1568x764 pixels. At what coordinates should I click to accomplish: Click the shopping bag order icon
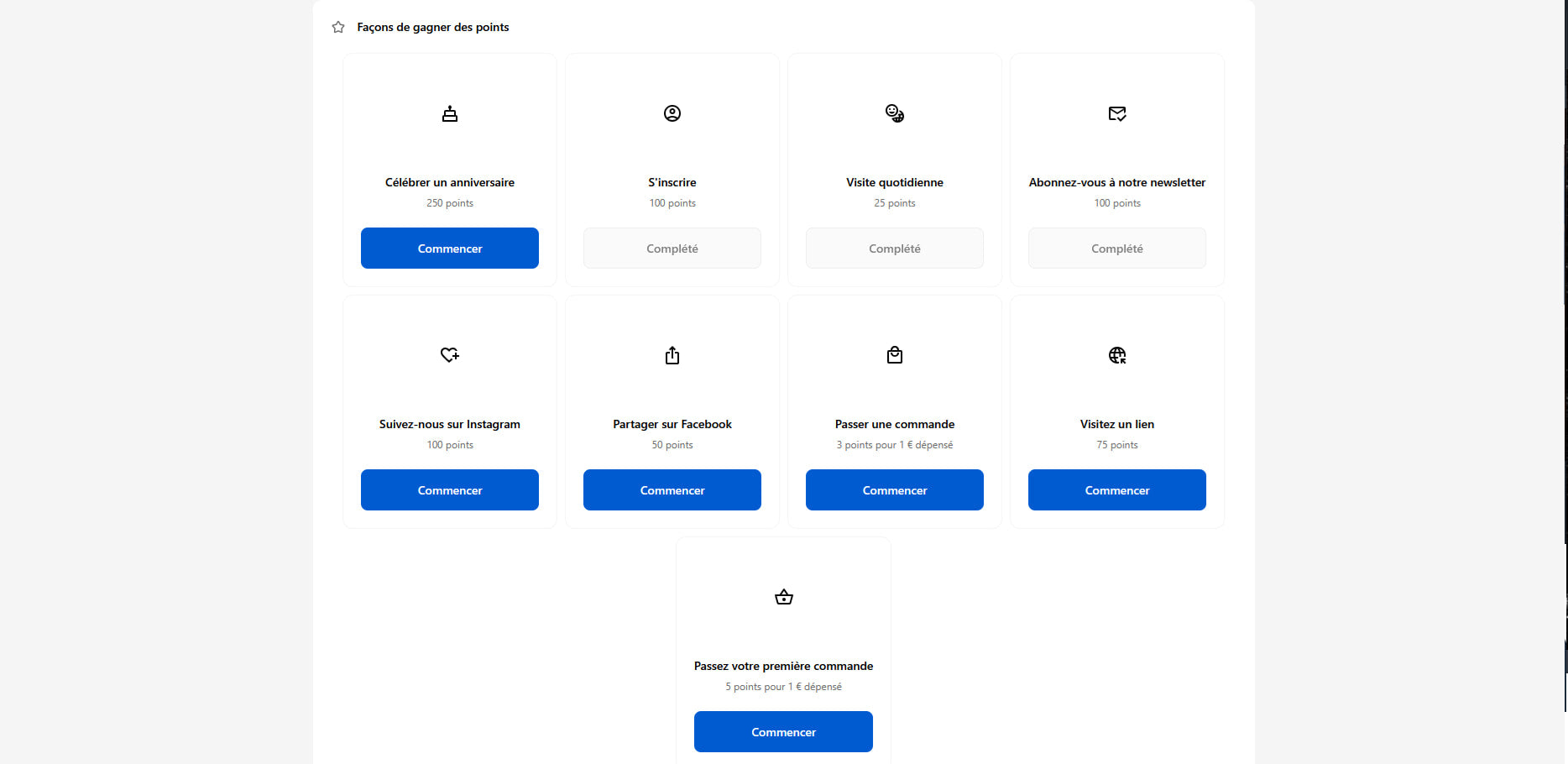tap(895, 355)
